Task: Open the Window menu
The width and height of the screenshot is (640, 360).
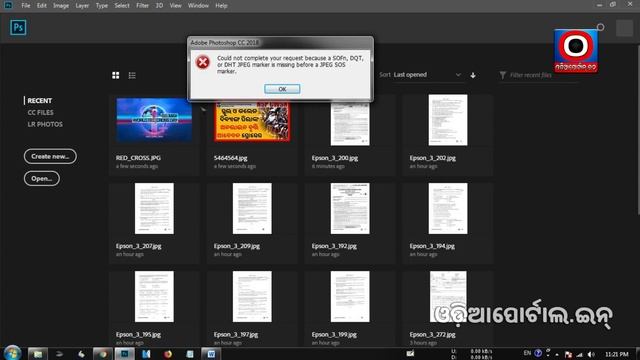Action: [x=198, y=6]
